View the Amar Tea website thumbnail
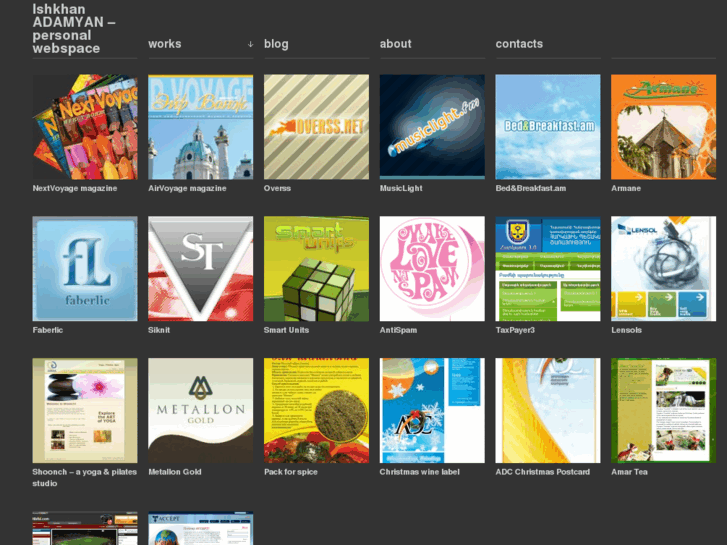The image size is (727, 545). [663, 410]
